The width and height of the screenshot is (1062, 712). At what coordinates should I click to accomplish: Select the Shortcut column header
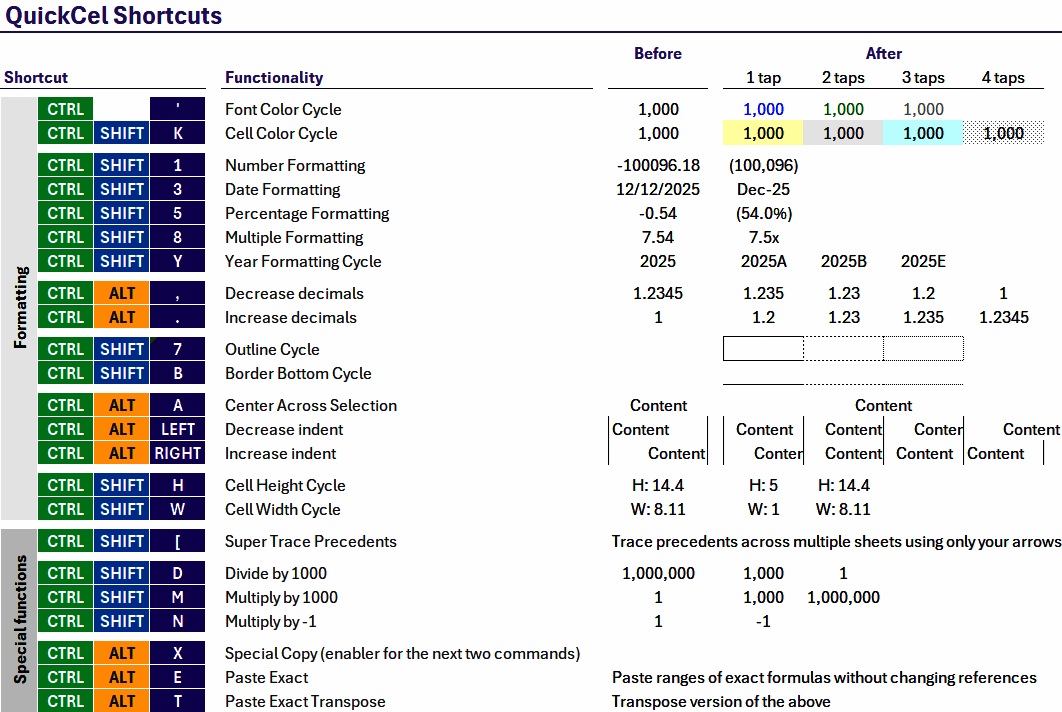(36, 77)
